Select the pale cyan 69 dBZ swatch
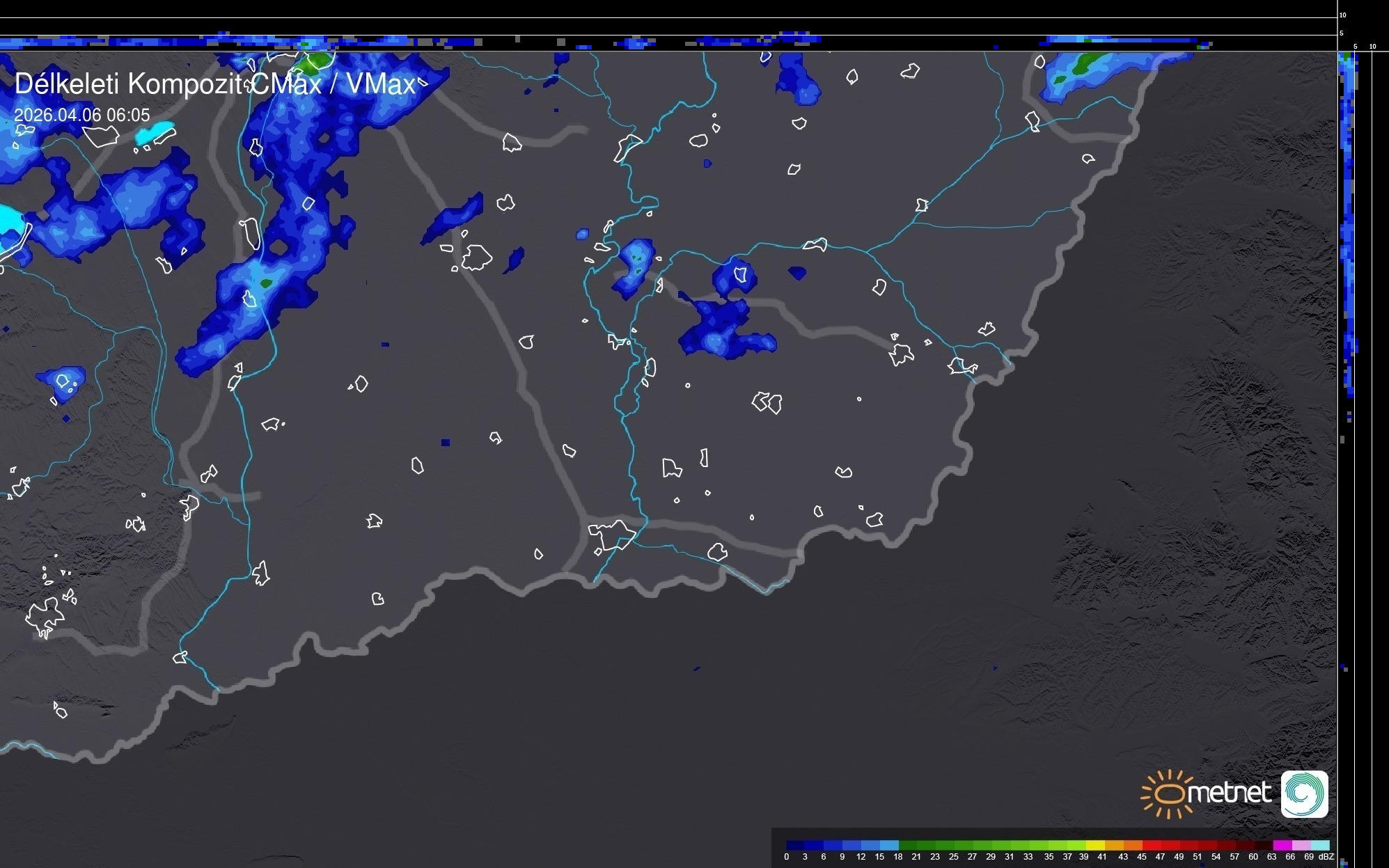Screen dimensions: 1389x868 1319,845
